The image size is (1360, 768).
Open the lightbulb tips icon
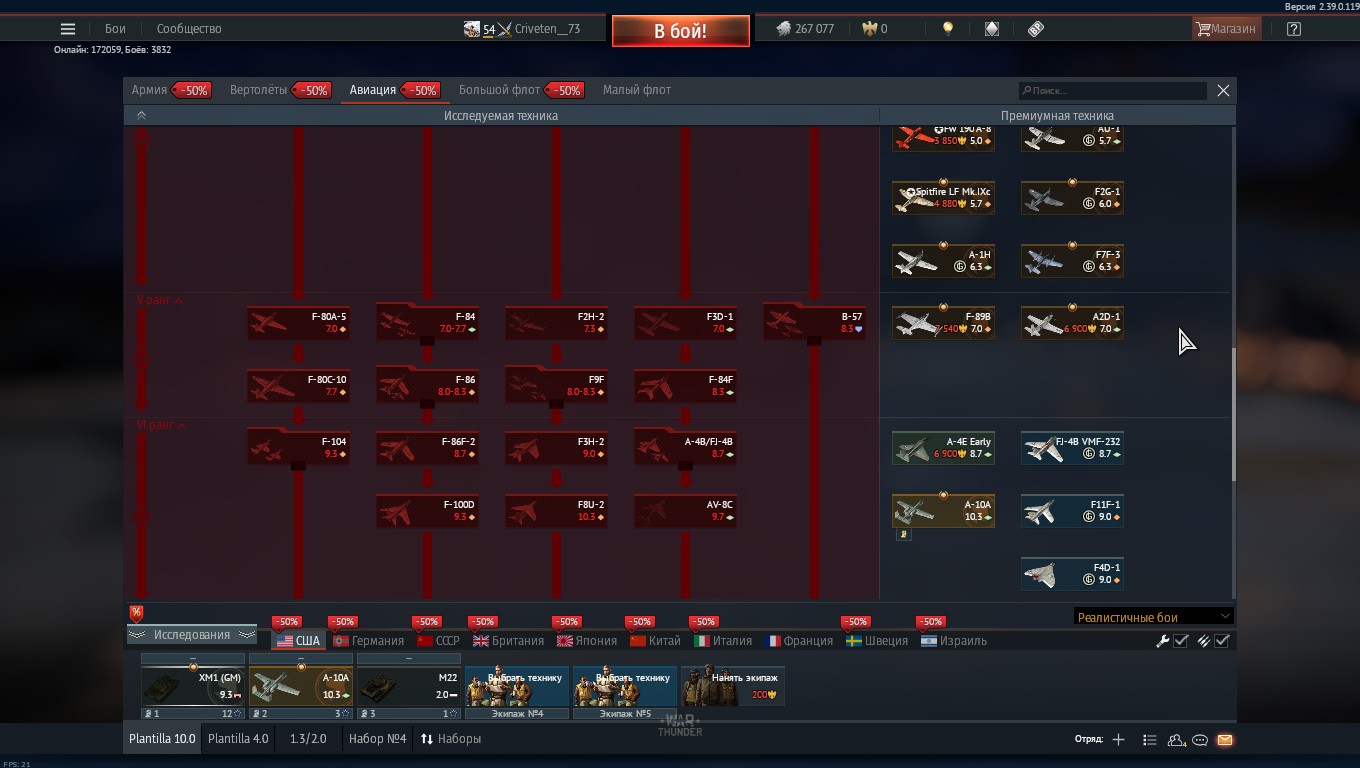pyautogui.click(x=948, y=29)
